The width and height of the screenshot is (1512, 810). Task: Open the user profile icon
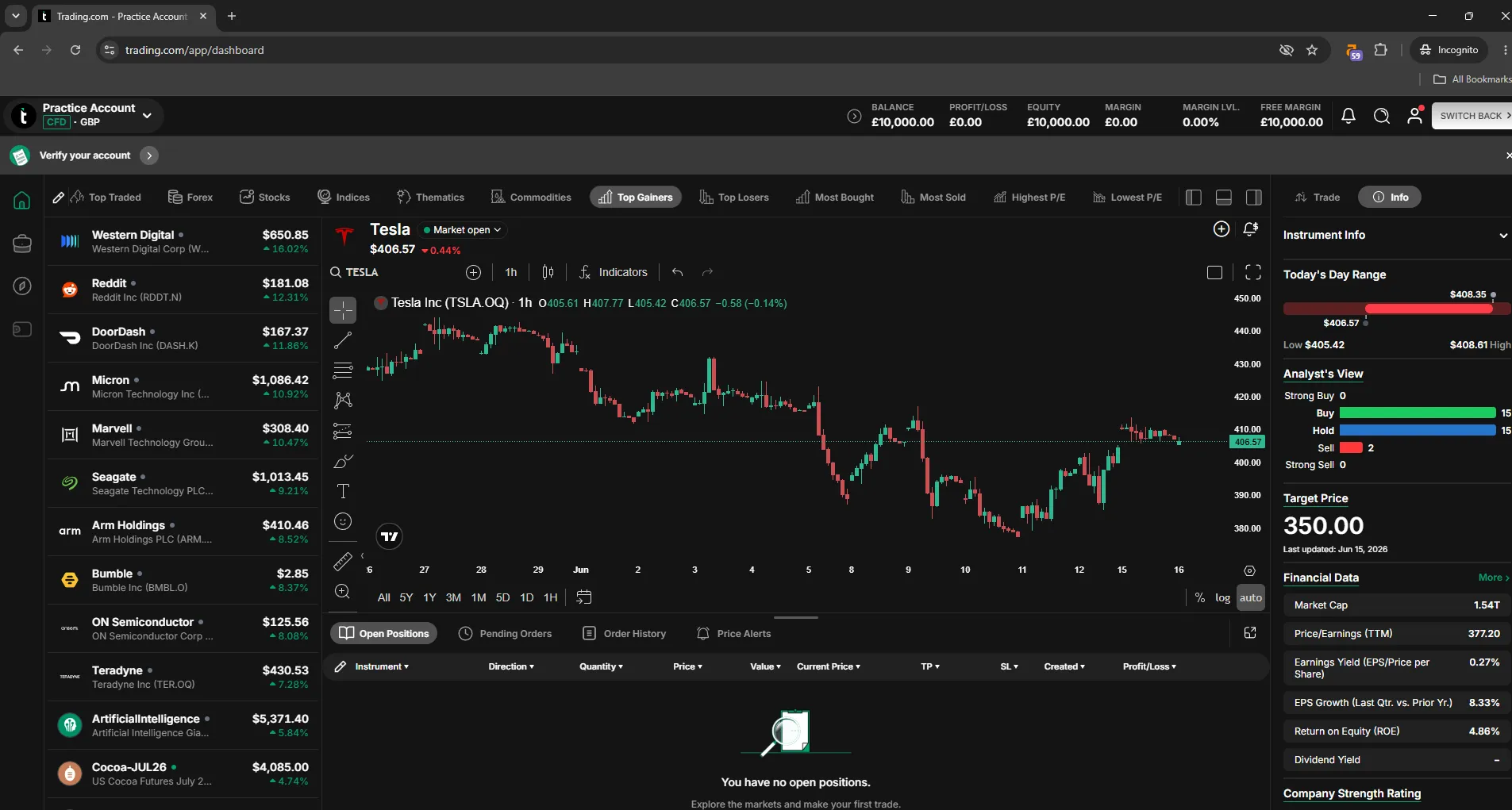(1415, 116)
